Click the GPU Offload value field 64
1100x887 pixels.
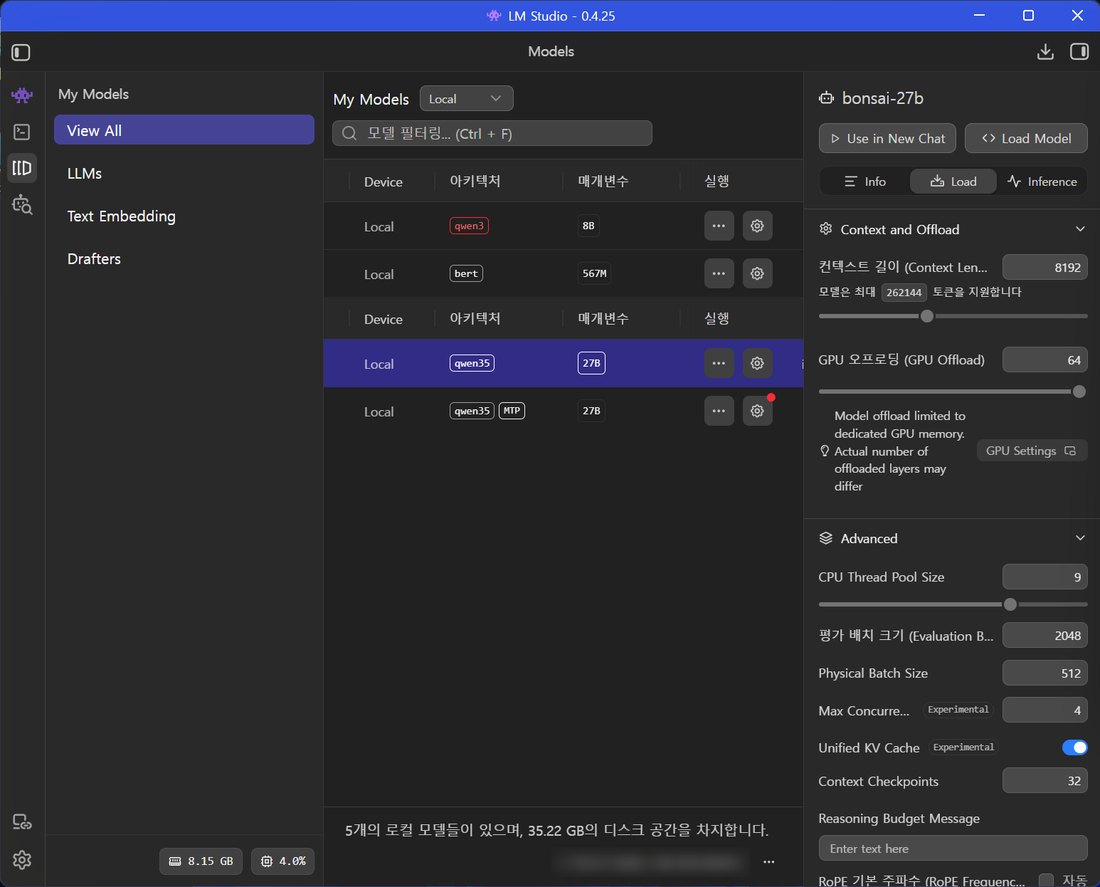pos(1045,360)
